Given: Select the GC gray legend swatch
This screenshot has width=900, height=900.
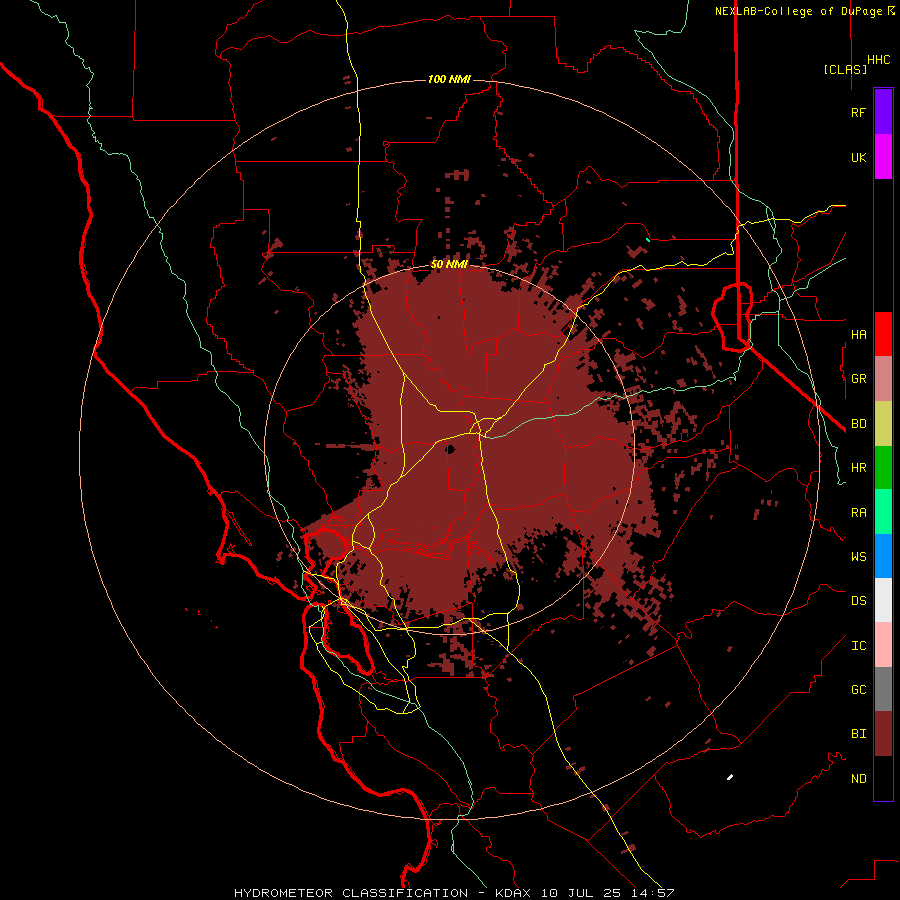Looking at the screenshot, I should coord(883,689).
